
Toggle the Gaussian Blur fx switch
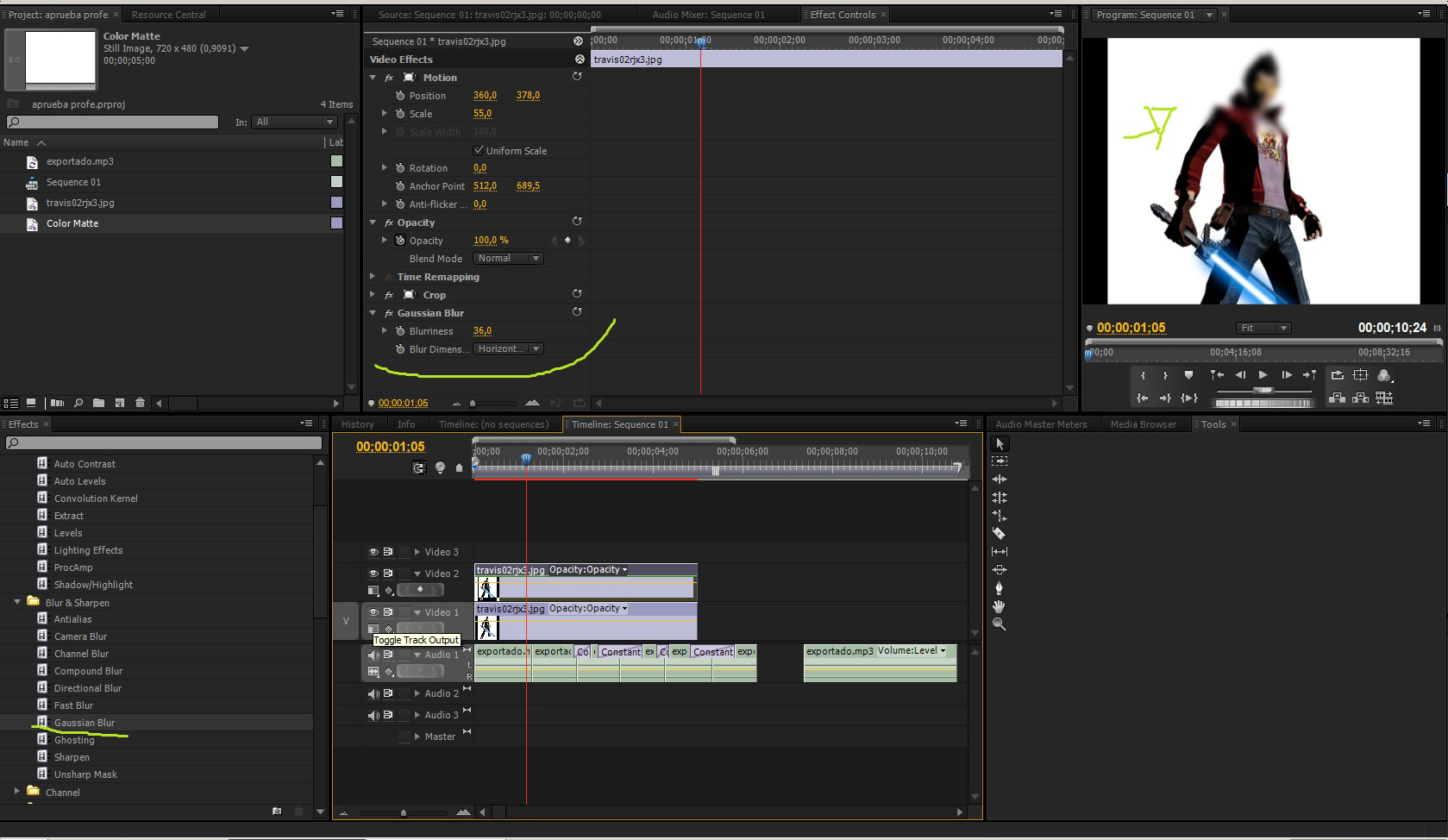pyautogui.click(x=389, y=313)
